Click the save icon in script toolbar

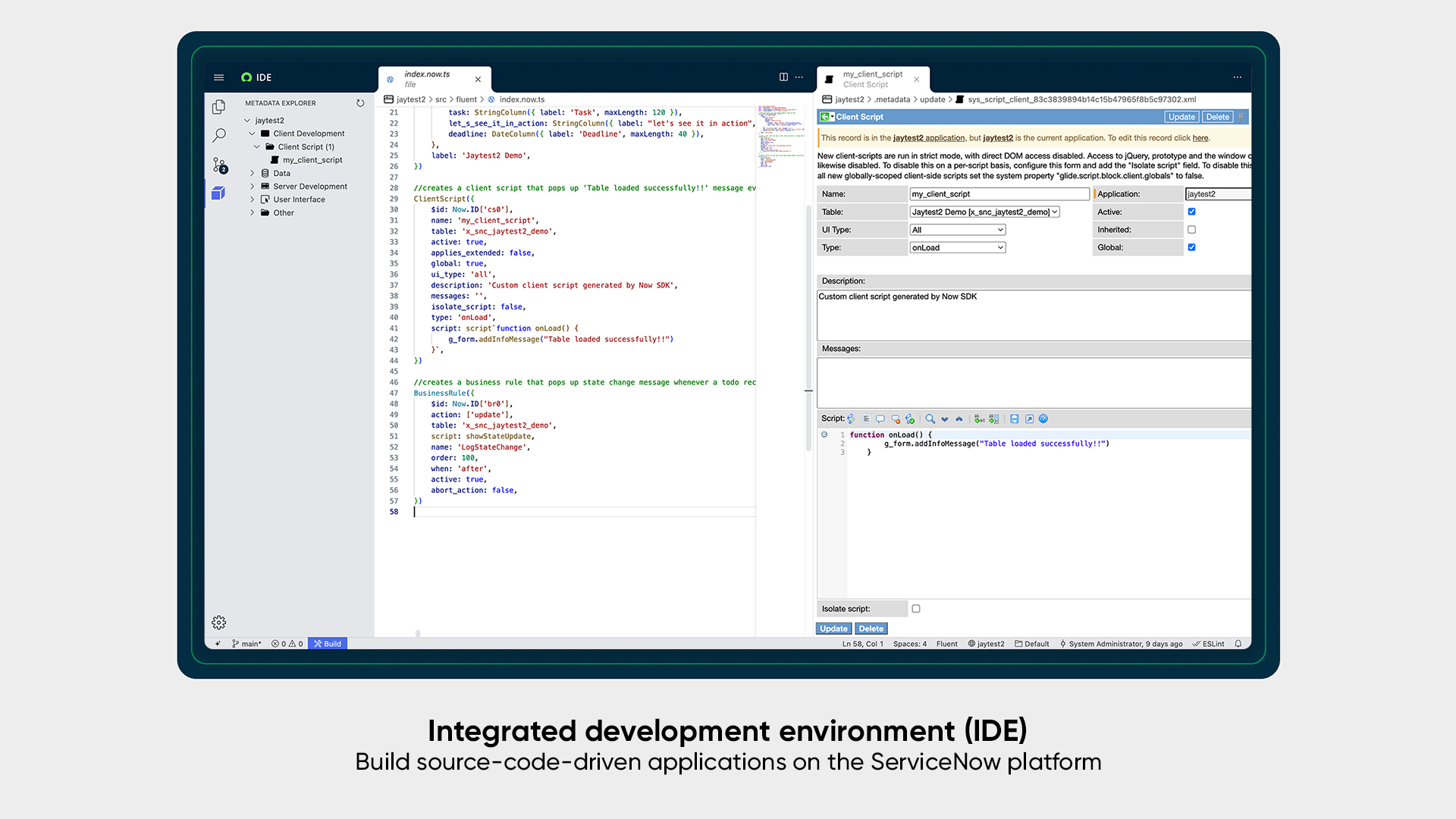[x=1014, y=419]
